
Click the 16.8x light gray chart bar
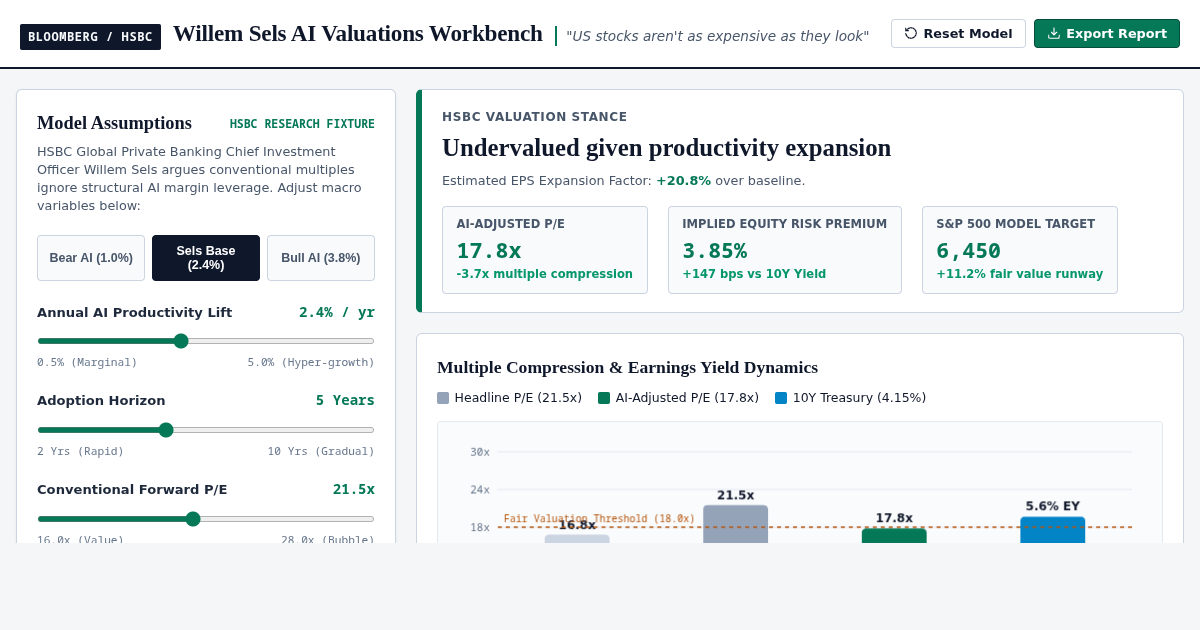pos(577,539)
